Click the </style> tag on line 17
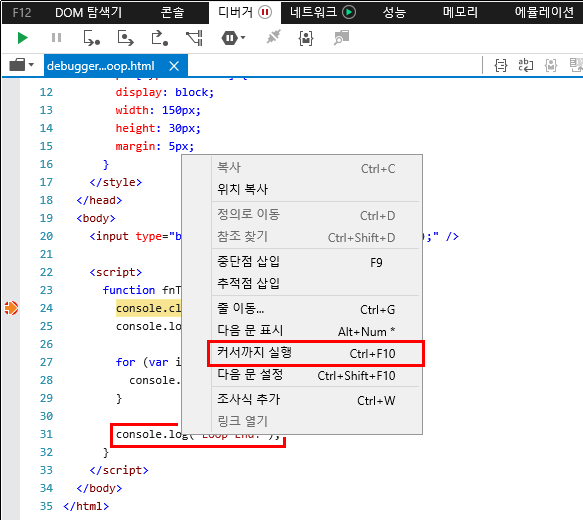This screenshot has width=583, height=520. pos(116,182)
